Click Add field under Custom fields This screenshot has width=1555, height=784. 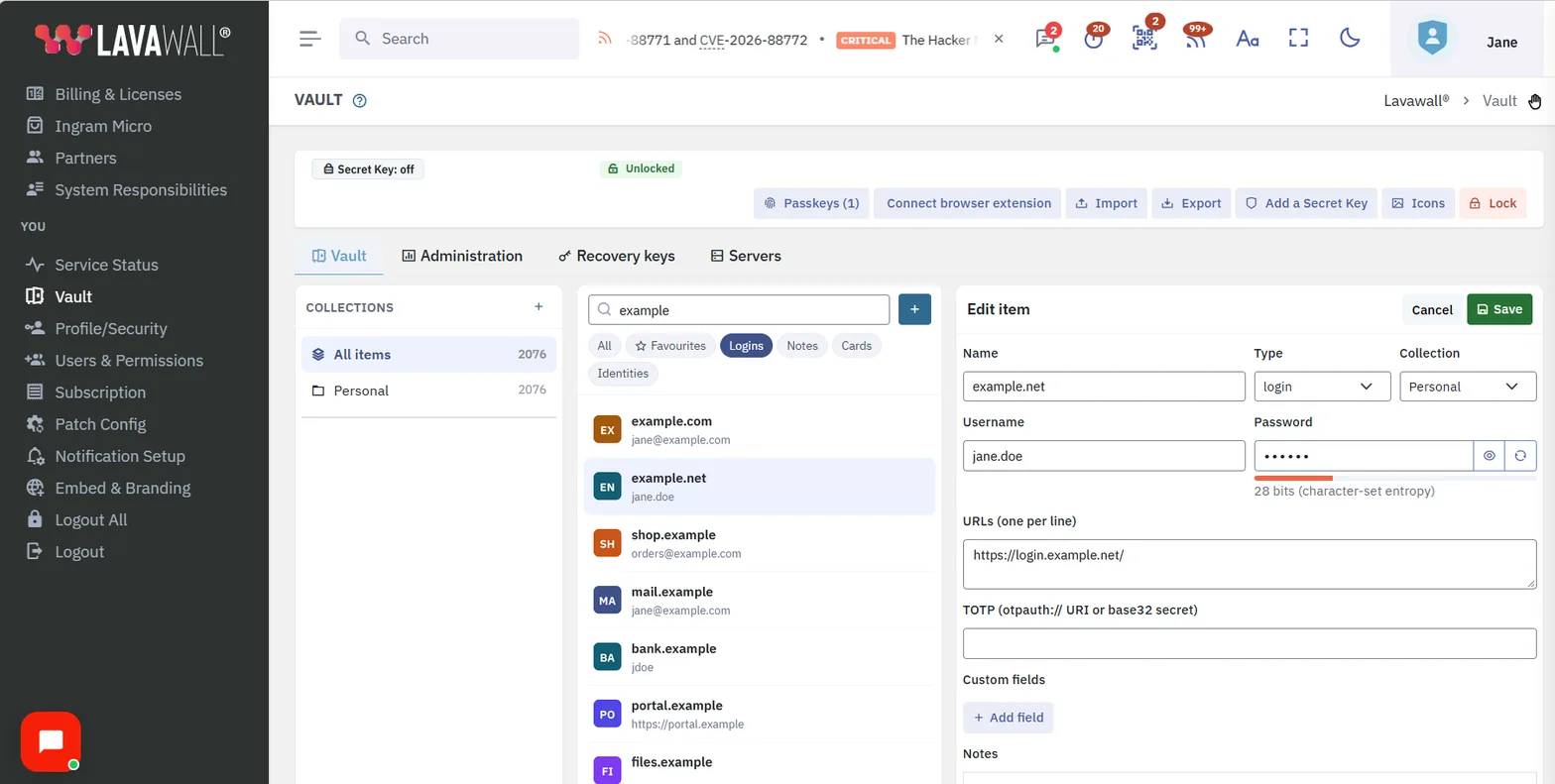click(1008, 718)
